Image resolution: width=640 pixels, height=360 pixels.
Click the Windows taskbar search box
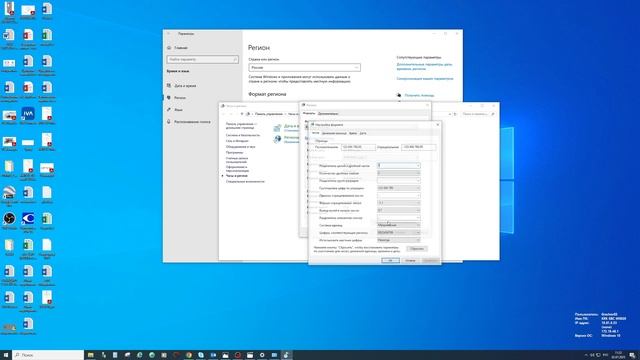coord(48,355)
